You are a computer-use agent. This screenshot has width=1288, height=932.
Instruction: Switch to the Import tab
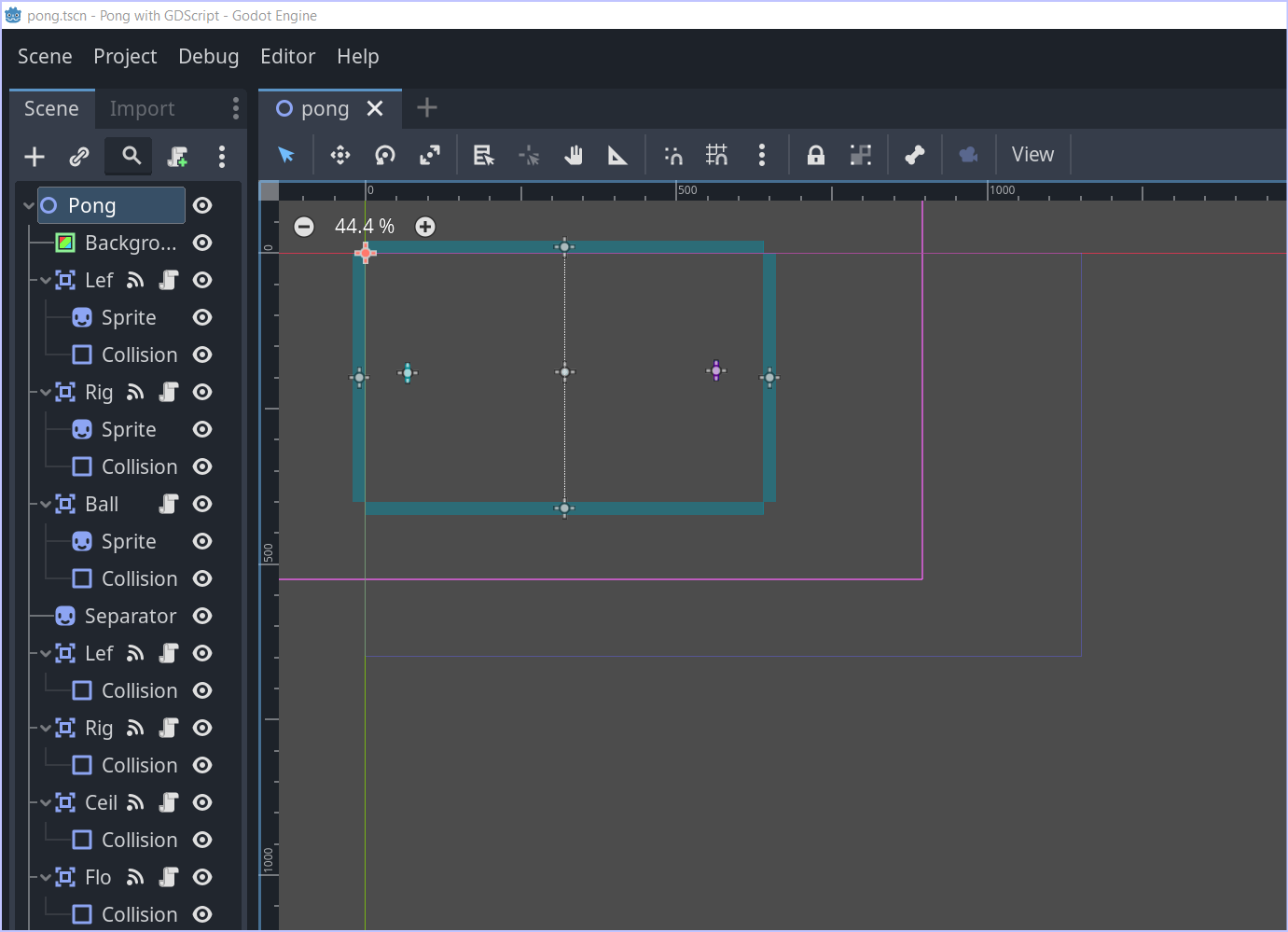coord(141,108)
